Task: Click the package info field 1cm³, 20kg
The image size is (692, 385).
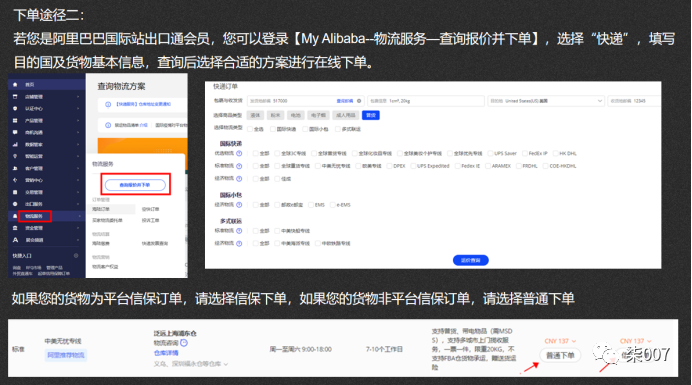Action: [425, 101]
